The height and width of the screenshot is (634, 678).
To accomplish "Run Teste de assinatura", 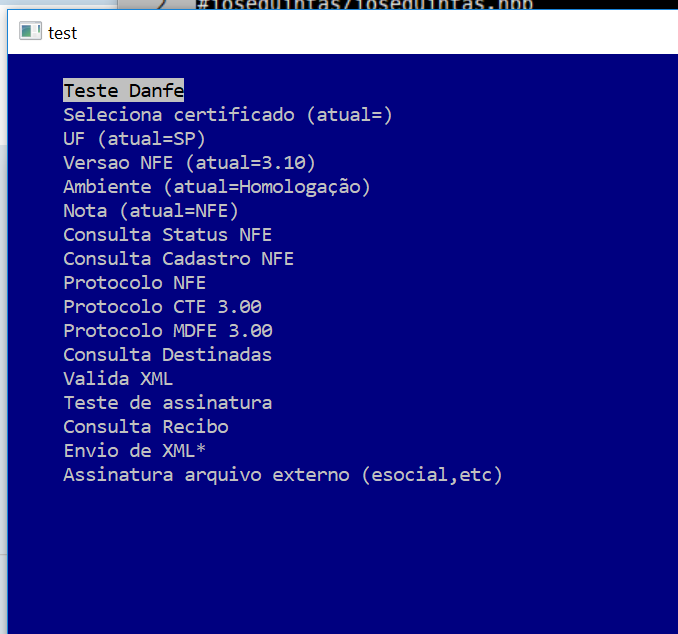I will 167,403.
